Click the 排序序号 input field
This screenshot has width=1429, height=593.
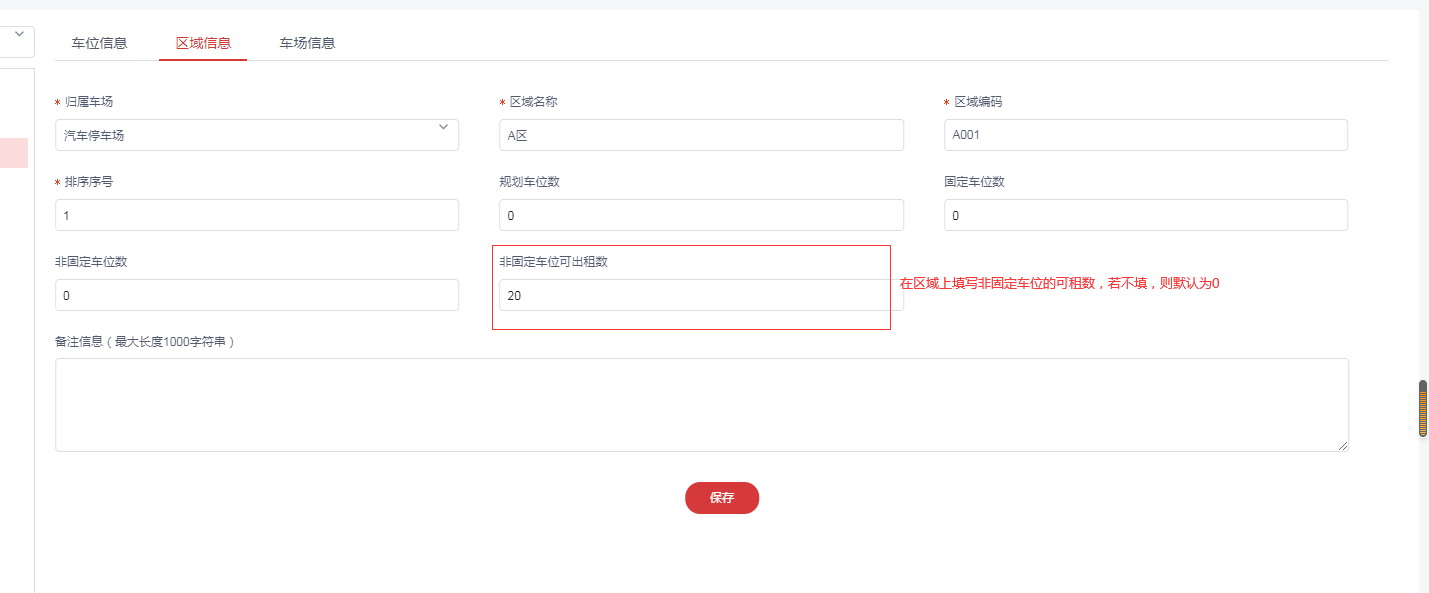[x=257, y=215]
